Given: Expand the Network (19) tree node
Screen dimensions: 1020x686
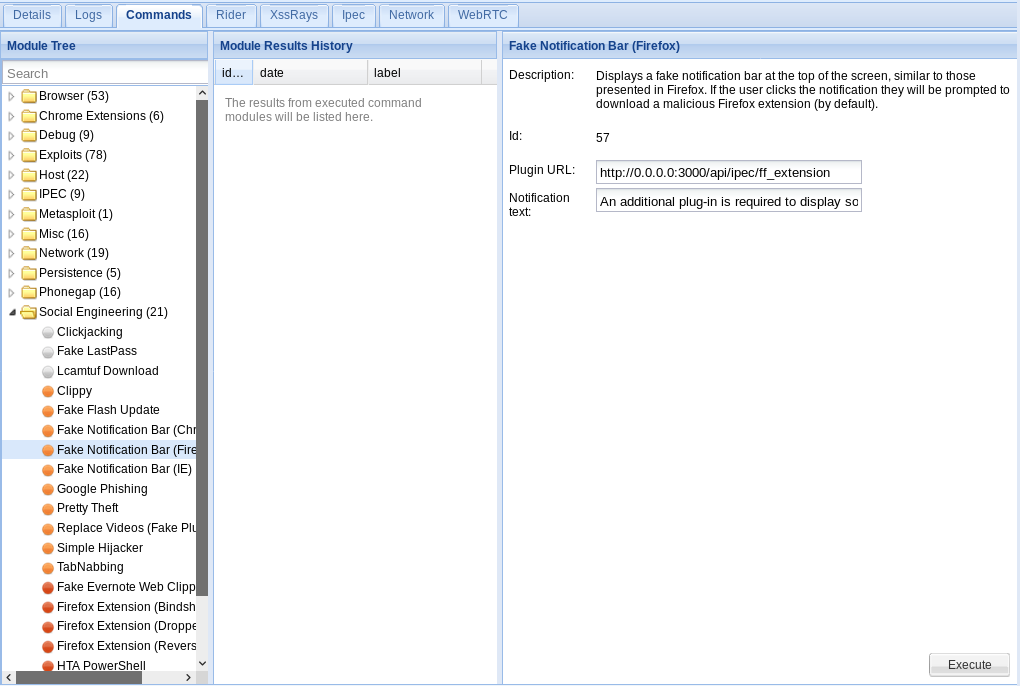Looking at the screenshot, I should coord(11,254).
